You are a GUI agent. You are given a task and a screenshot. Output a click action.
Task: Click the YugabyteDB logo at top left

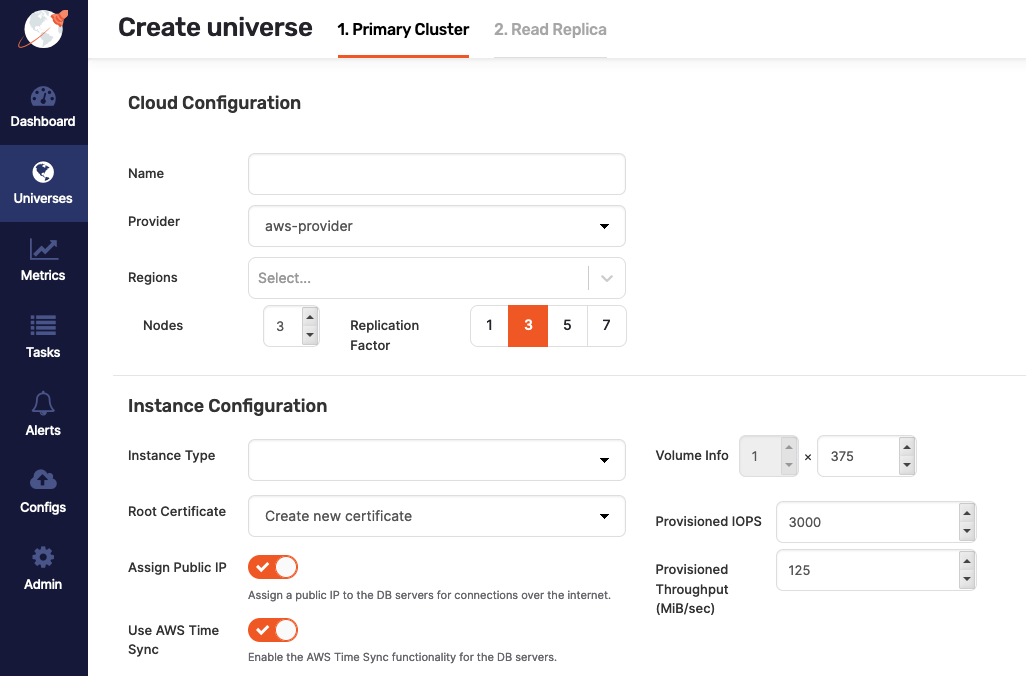point(43,28)
